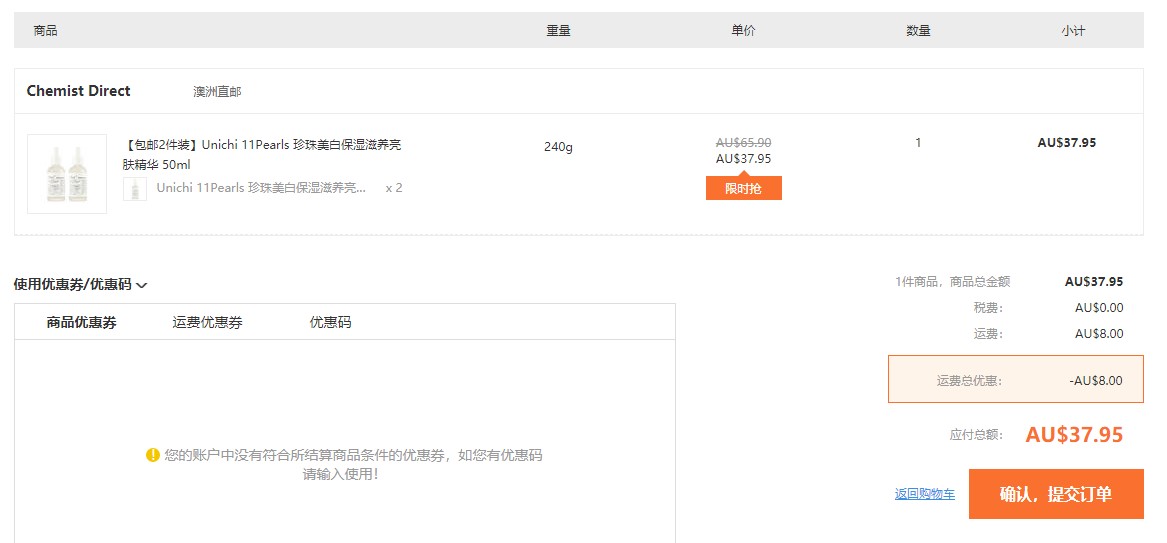1167x543 pixels.
Task: Click the 240g weight value
Action: 558,147
